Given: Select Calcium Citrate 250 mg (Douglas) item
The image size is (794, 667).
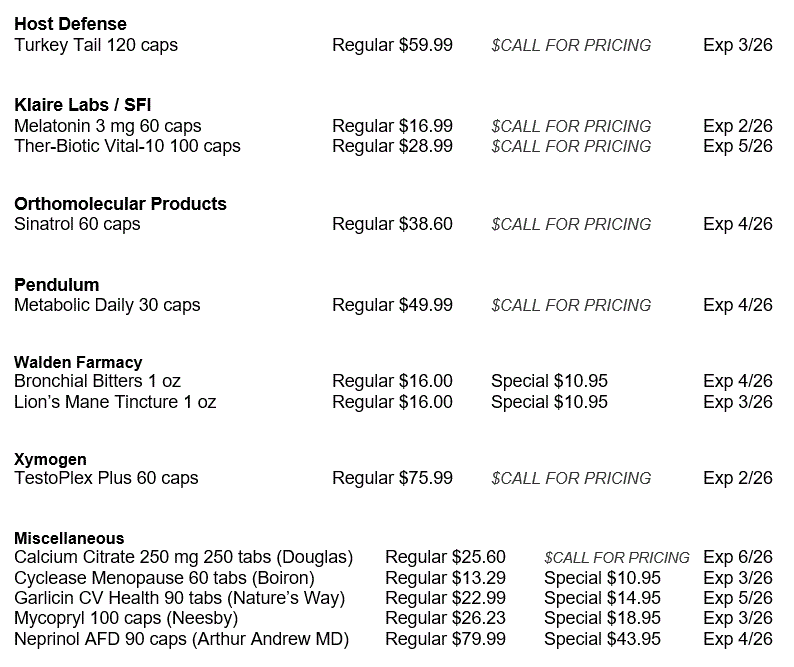Looking at the screenshot, I should (x=183, y=557).
